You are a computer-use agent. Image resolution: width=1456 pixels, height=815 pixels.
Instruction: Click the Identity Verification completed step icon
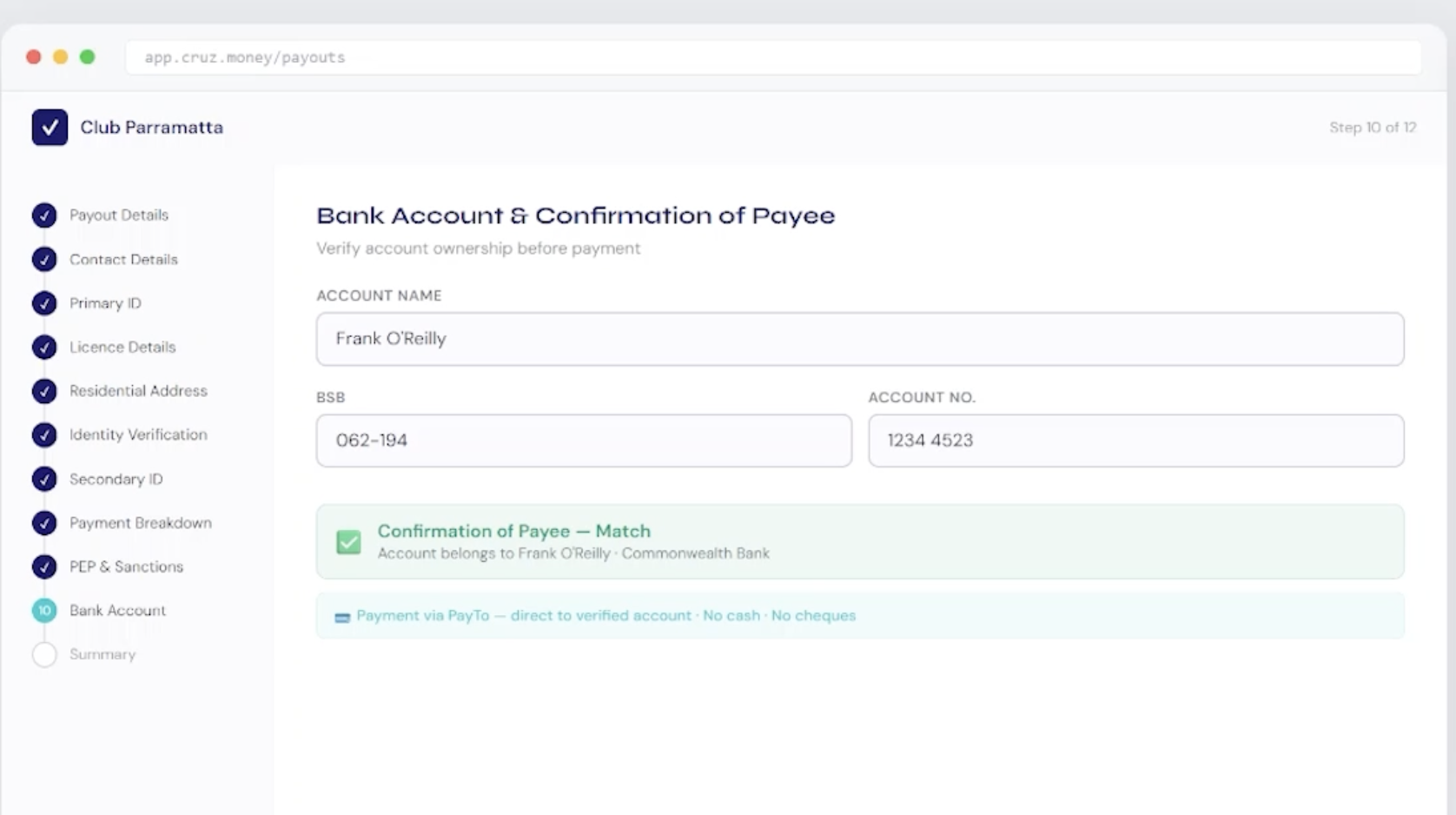pyautogui.click(x=44, y=434)
